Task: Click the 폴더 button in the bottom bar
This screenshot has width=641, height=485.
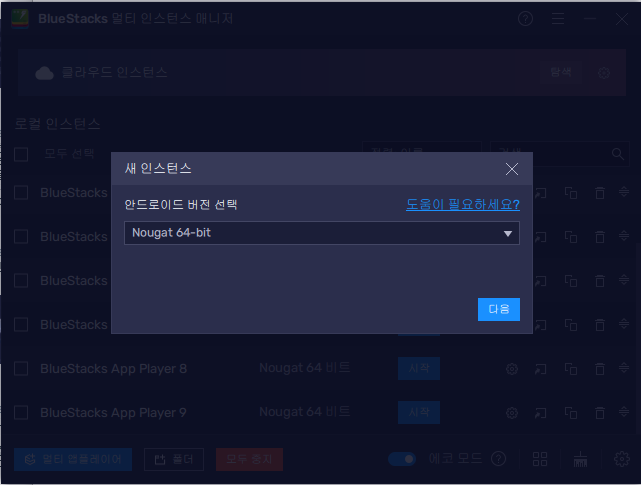Action: 174,459
